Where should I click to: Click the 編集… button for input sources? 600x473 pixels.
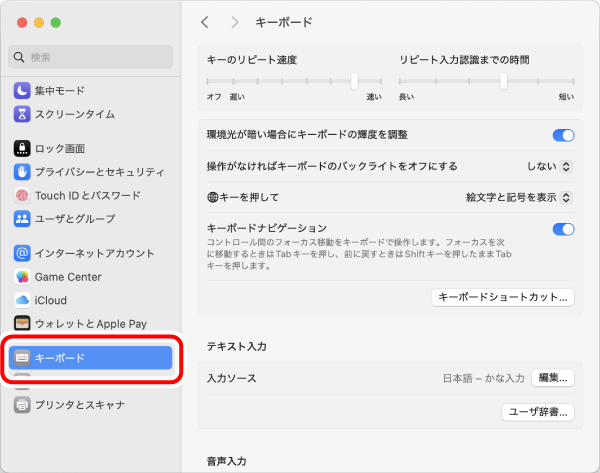[x=553, y=378]
